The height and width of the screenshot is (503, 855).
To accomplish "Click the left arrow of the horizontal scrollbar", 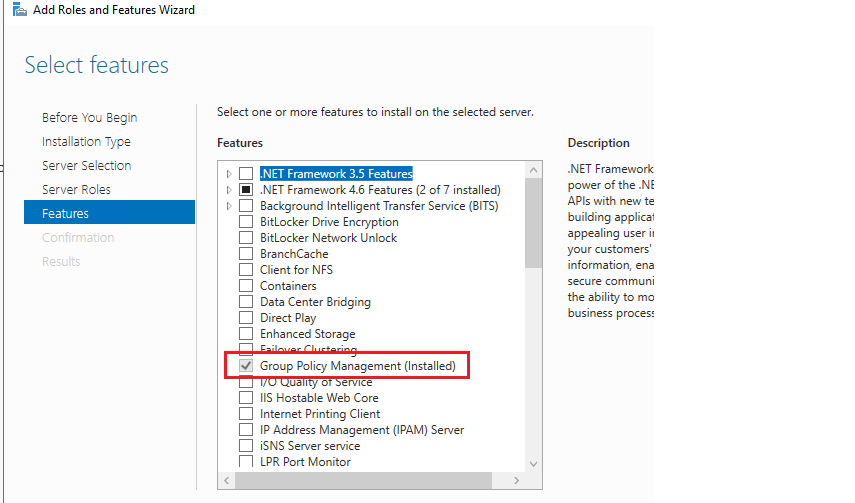I will (227, 481).
